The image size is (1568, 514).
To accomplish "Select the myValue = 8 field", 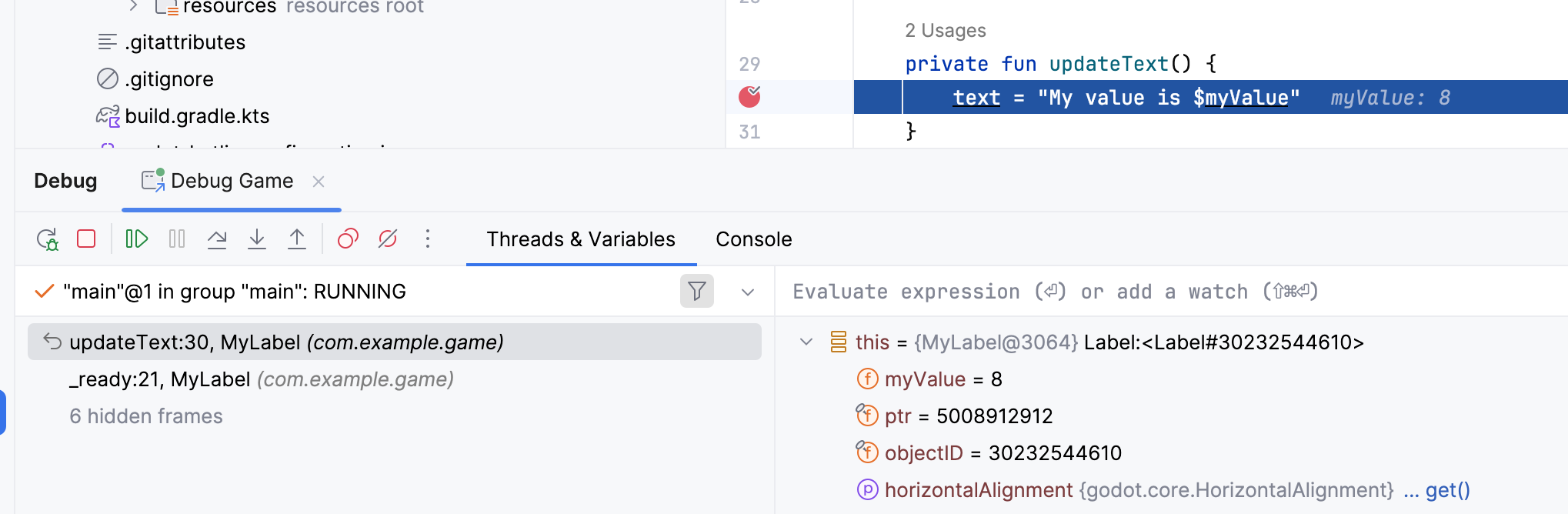I will pyautogui.click(x=943, y=379).
